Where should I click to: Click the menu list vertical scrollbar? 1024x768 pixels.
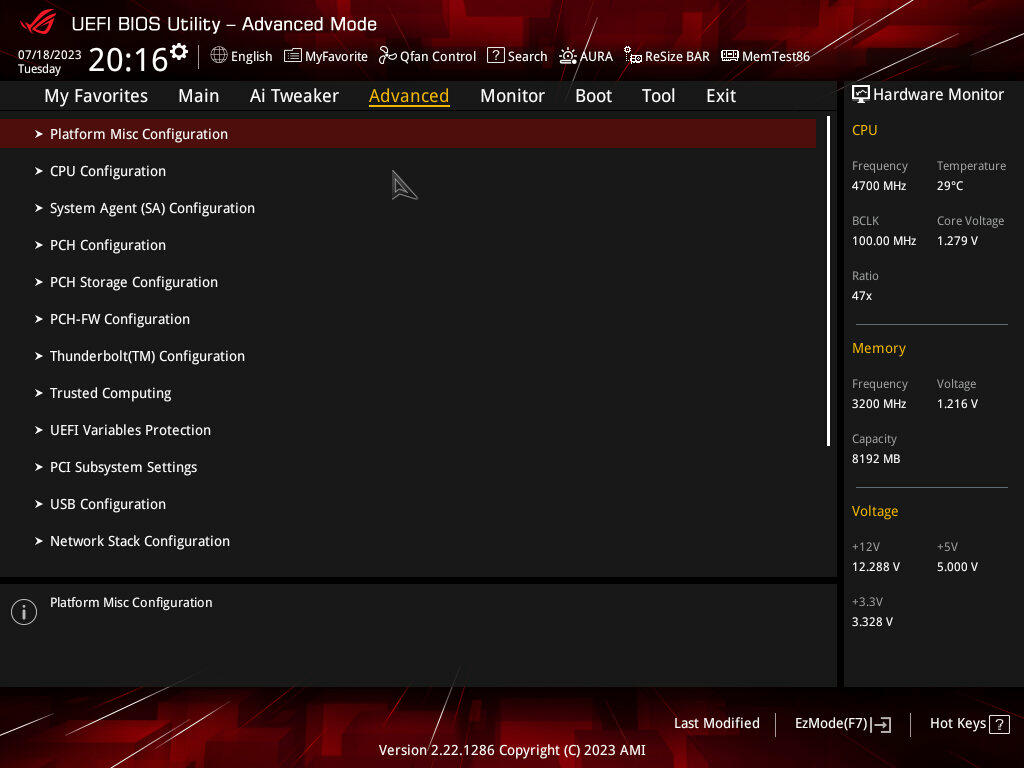click(x=828, y=281)
